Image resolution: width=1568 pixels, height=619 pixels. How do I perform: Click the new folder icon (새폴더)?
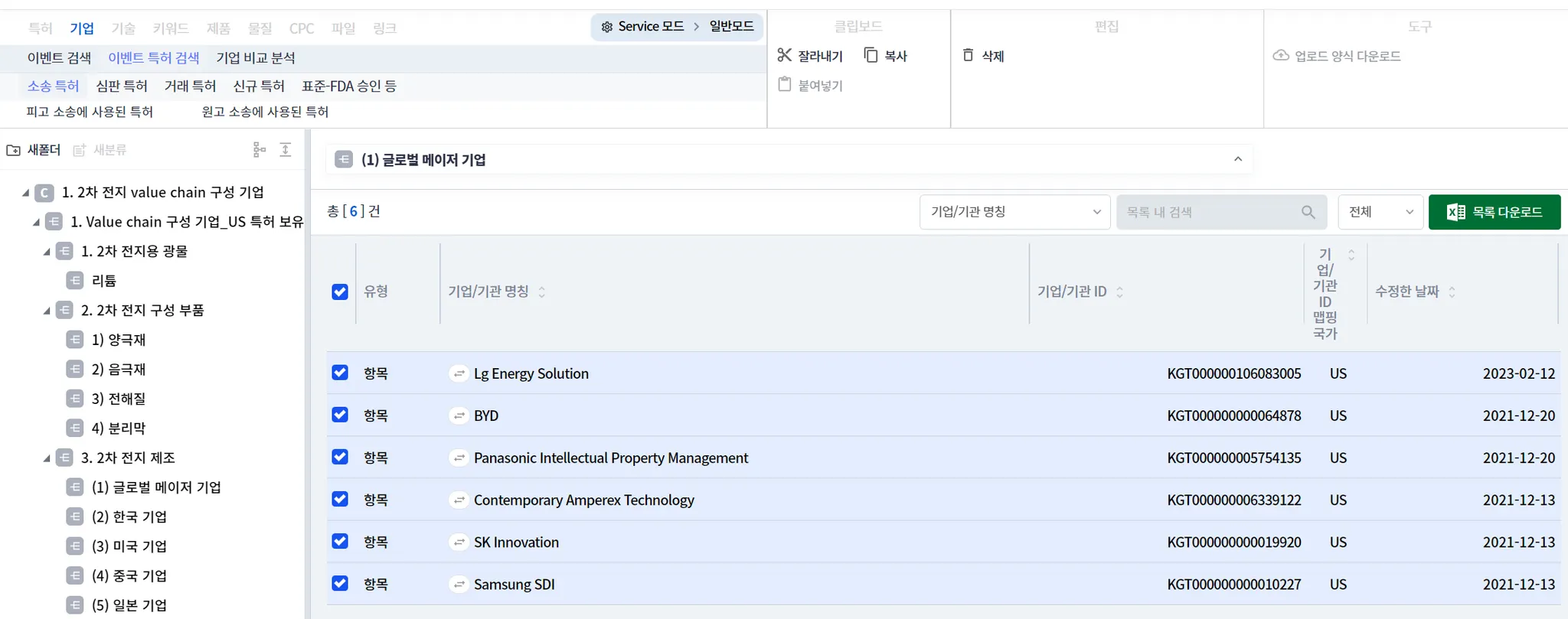tap(14, 150)
